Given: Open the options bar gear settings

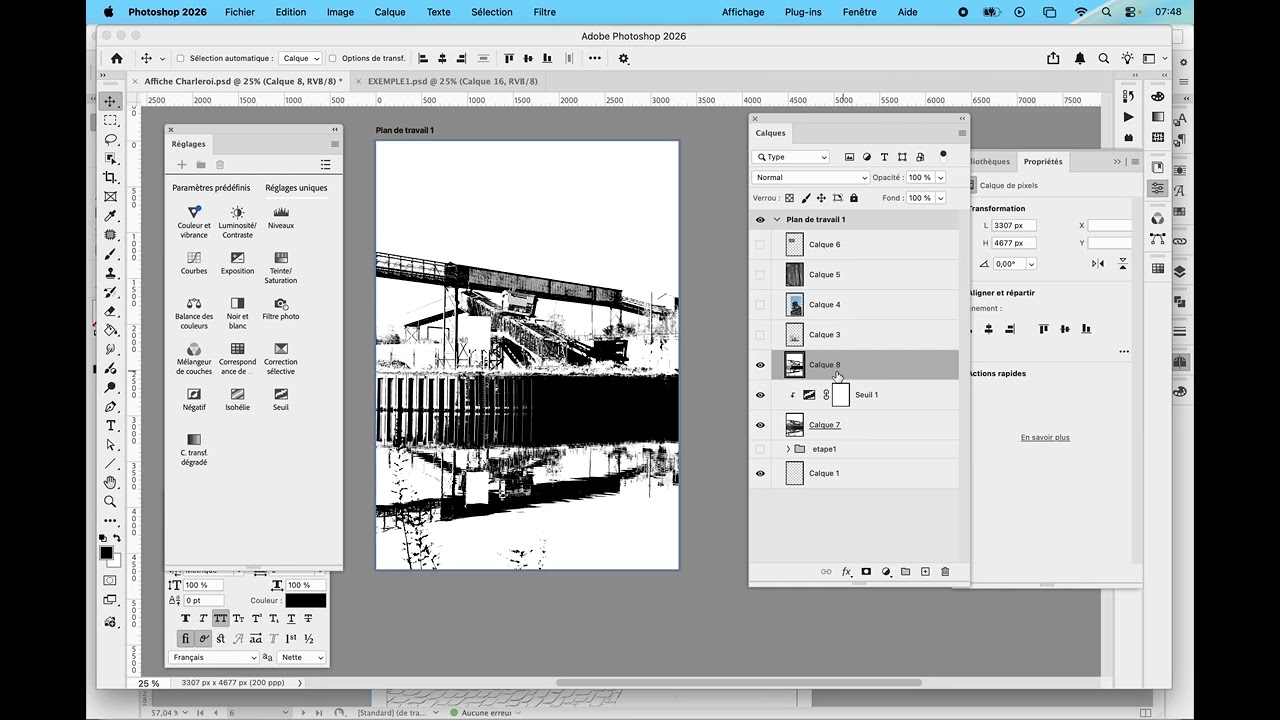Looking at the screenshot, I should (x=623, y=58).
